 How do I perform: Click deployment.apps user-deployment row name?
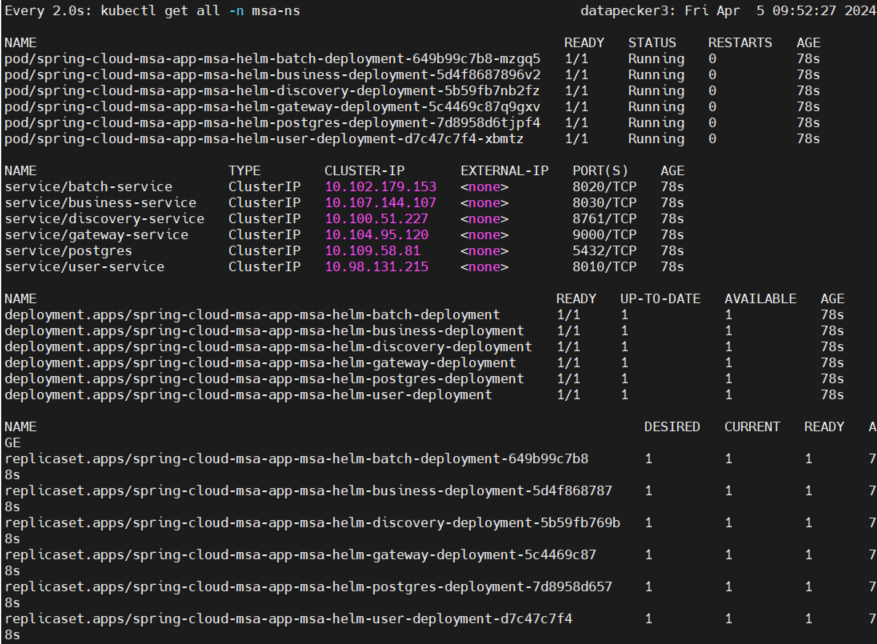(x=248, y=395)
